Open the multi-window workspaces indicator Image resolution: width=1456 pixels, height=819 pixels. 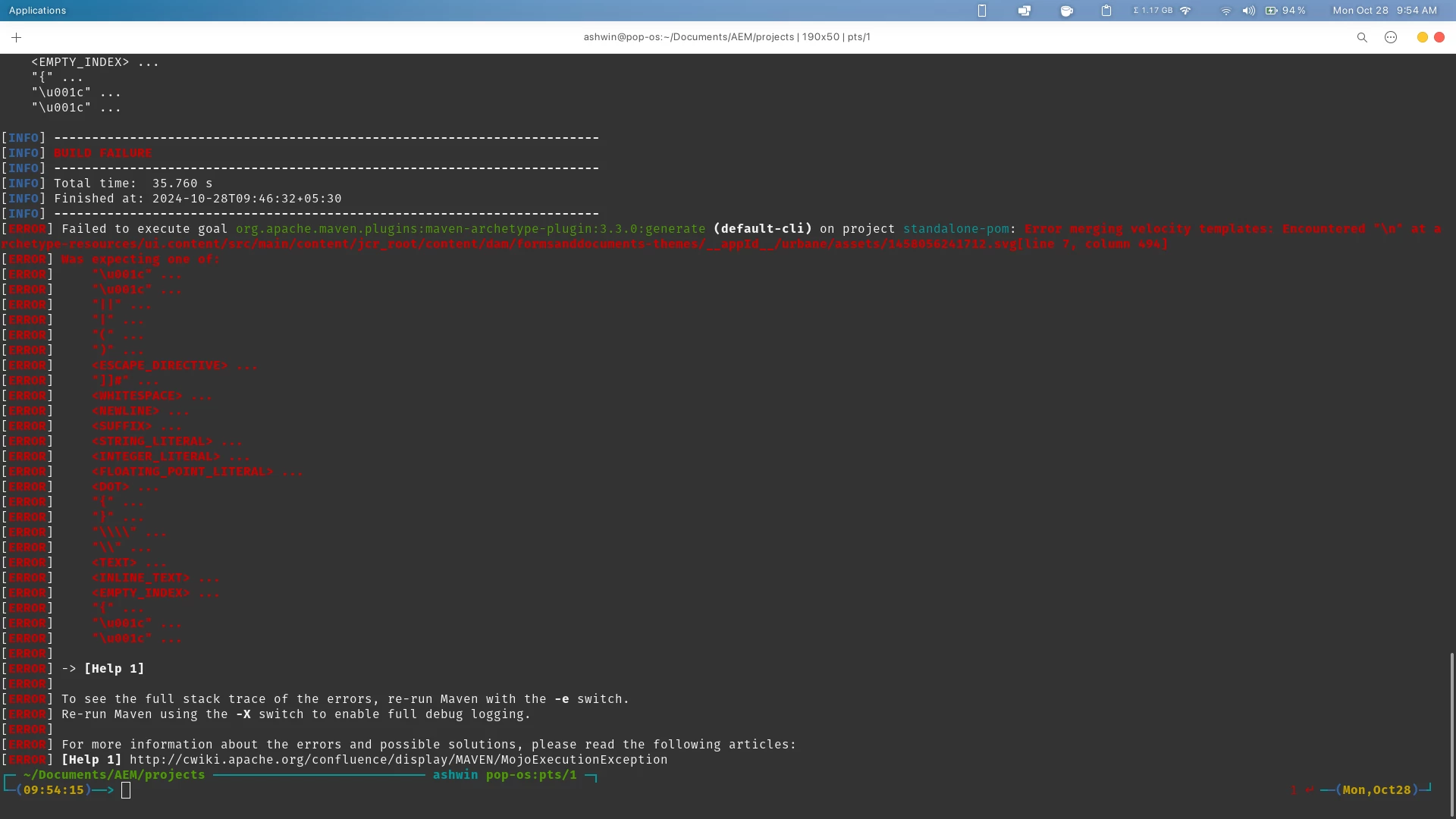point(1025,11)
